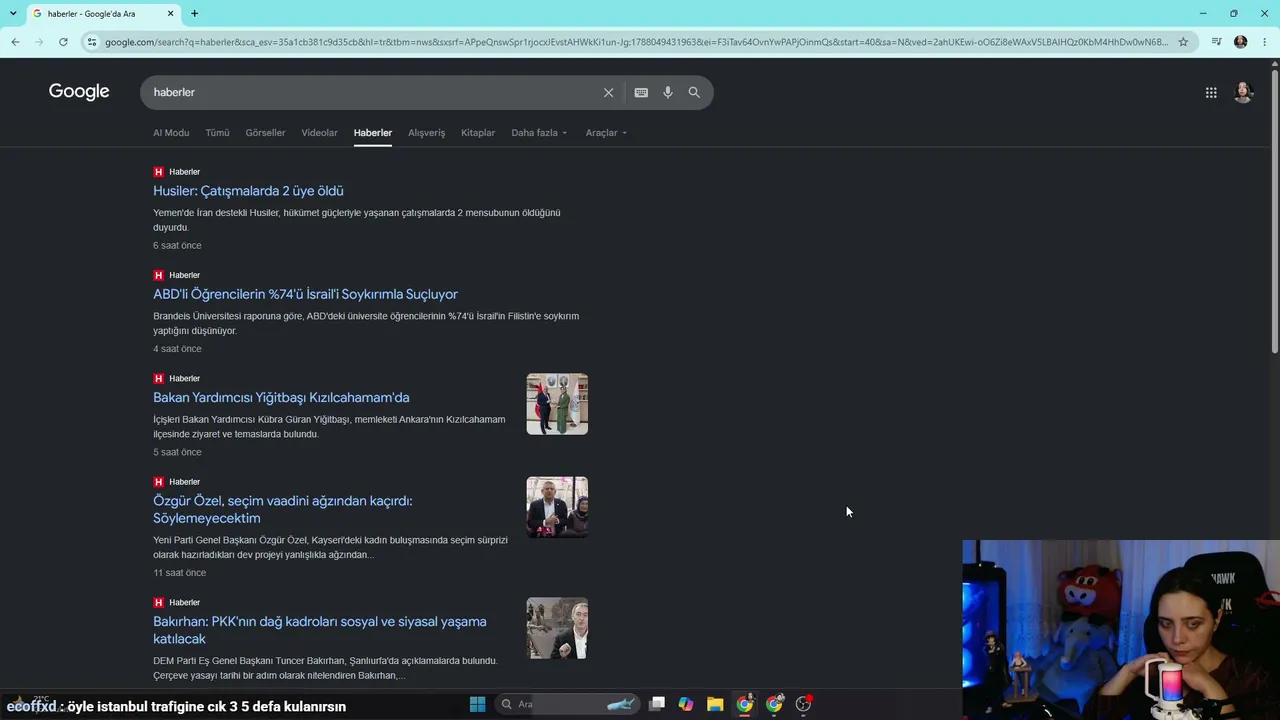Click the Chrome address bar URL

tap(636, 42)
